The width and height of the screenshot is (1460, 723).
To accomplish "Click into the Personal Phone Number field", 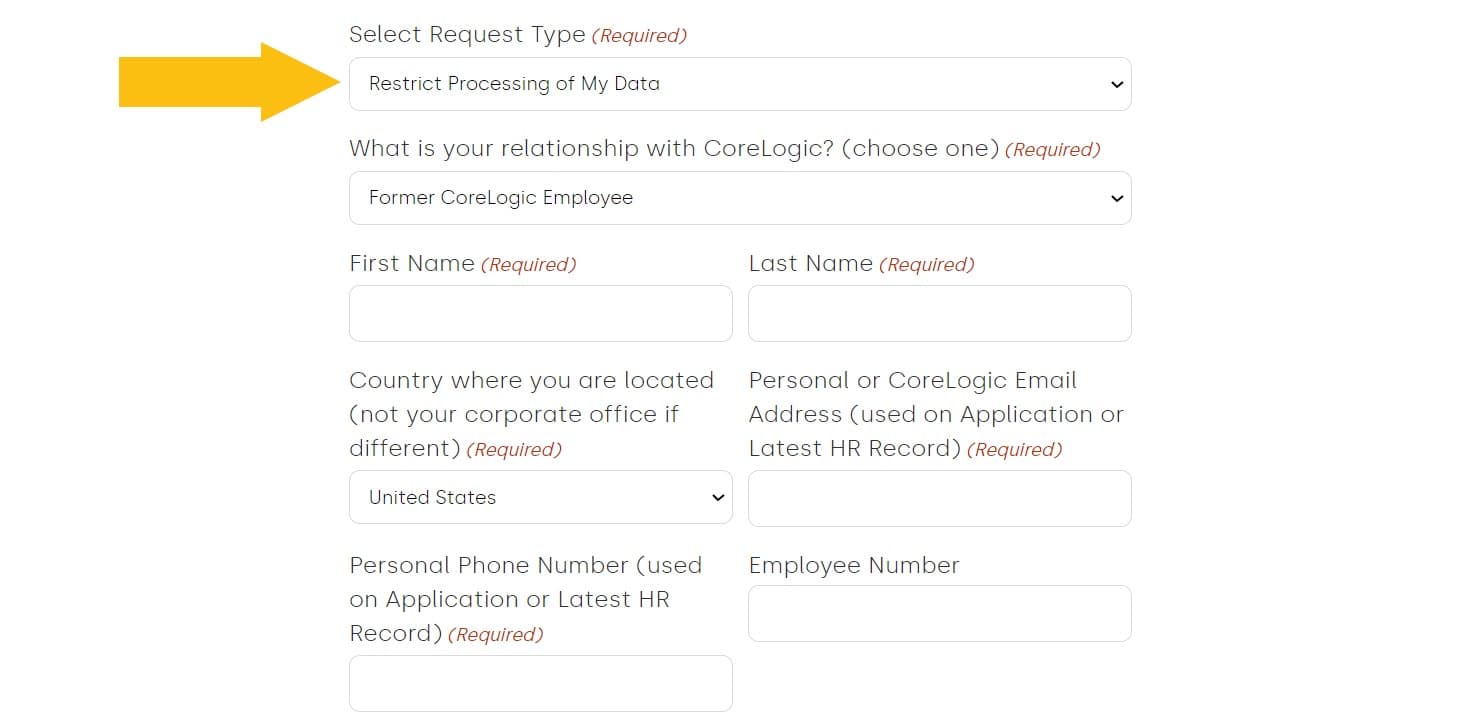I will [540, 683].
